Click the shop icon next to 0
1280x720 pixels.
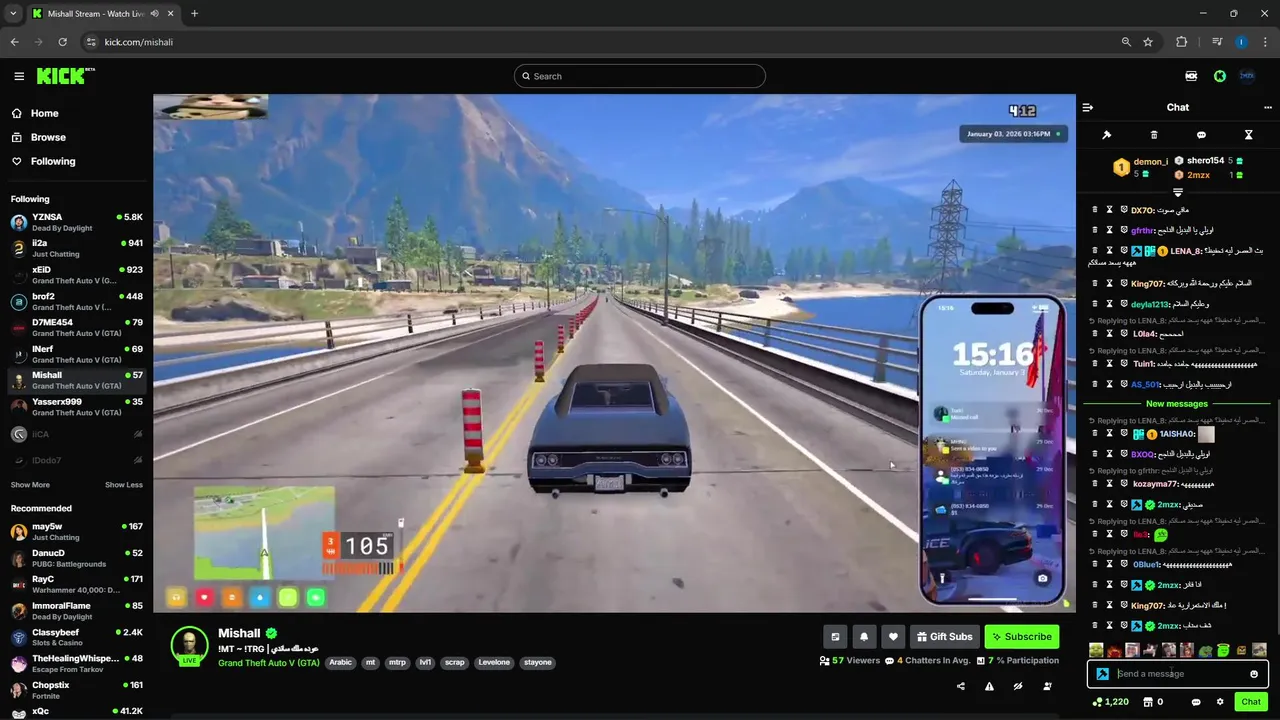coord(1147,702)
